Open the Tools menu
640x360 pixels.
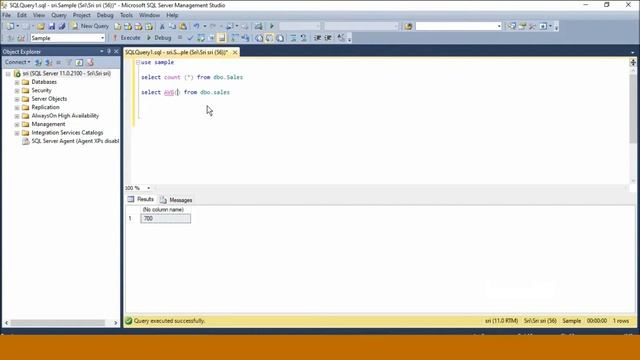(x=126, y=15)
